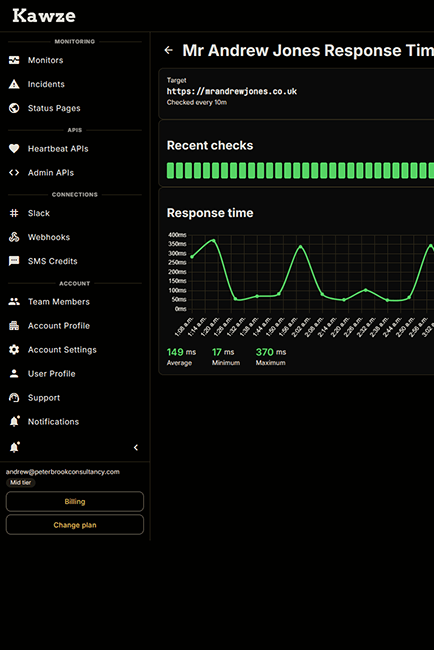Click the SMS Credits message icon

[14, 261]
